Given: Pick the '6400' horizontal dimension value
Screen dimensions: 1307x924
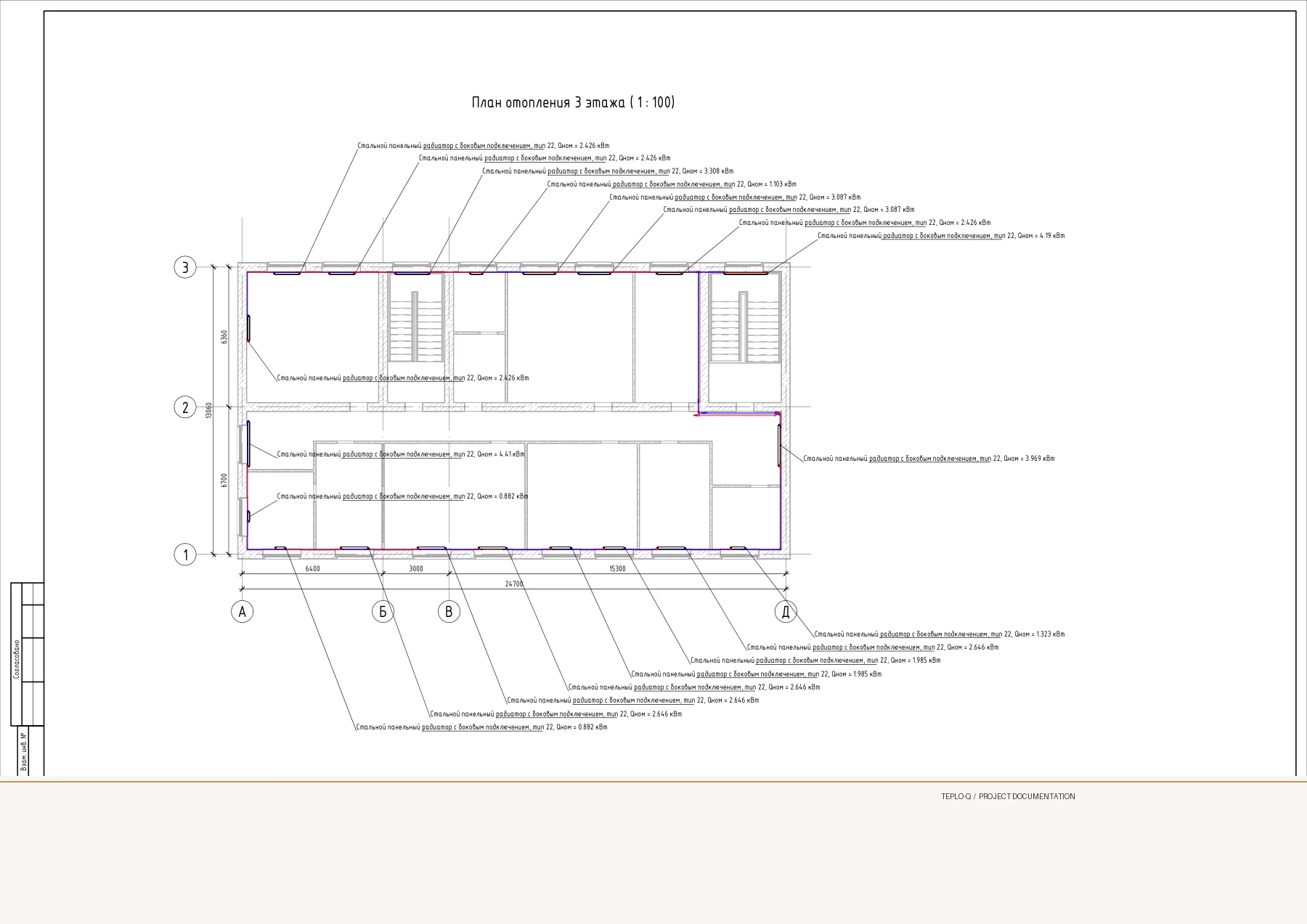Looking at the screenshot, I should pos(312,569).
